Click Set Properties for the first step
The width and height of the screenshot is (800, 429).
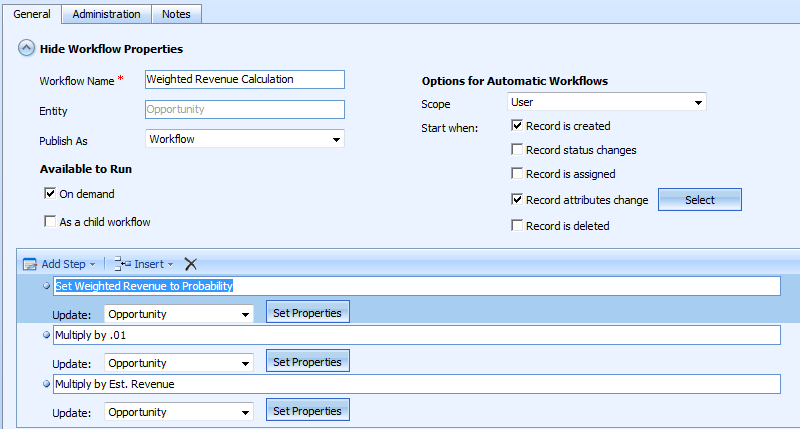click(307, 313)
